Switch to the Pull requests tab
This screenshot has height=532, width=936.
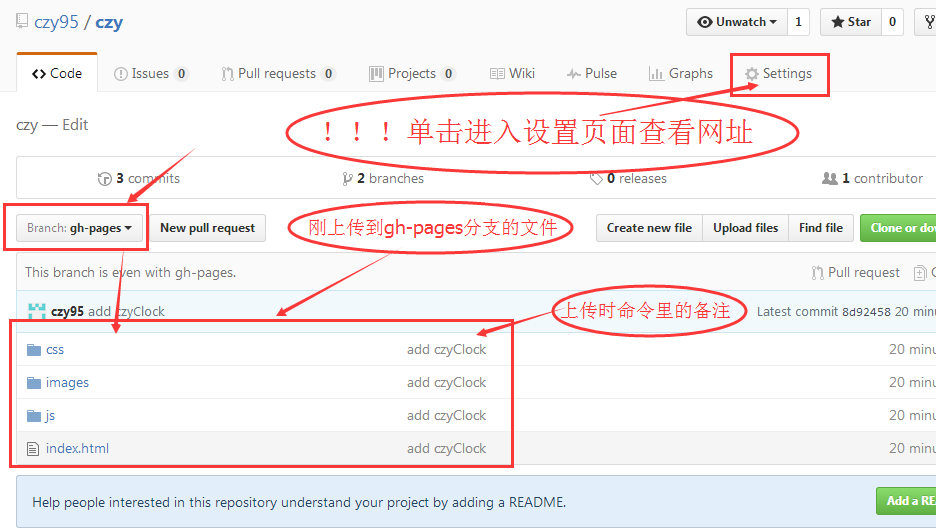[278, 73]
